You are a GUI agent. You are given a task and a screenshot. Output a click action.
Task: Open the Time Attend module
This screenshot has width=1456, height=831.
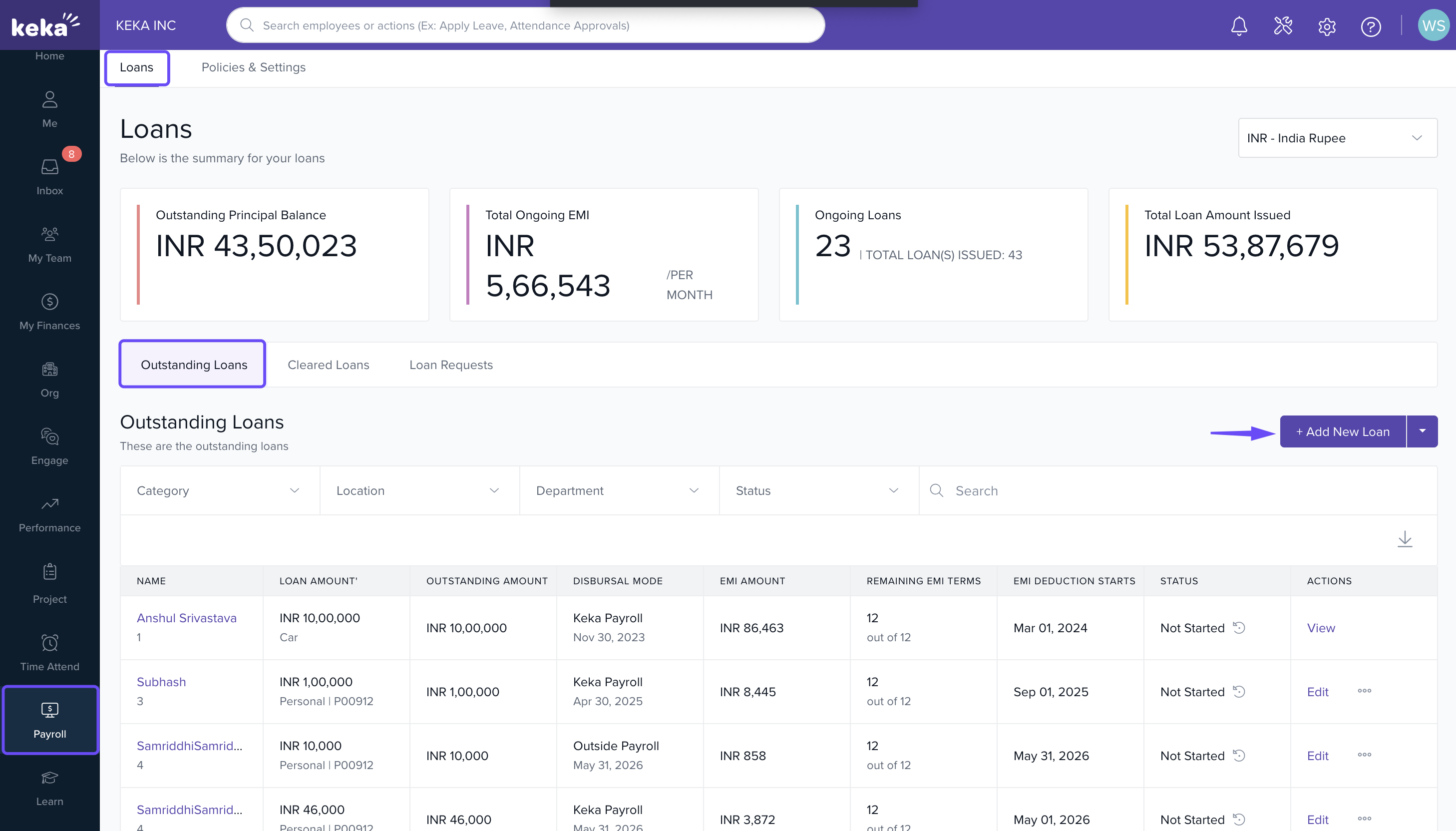49,652
